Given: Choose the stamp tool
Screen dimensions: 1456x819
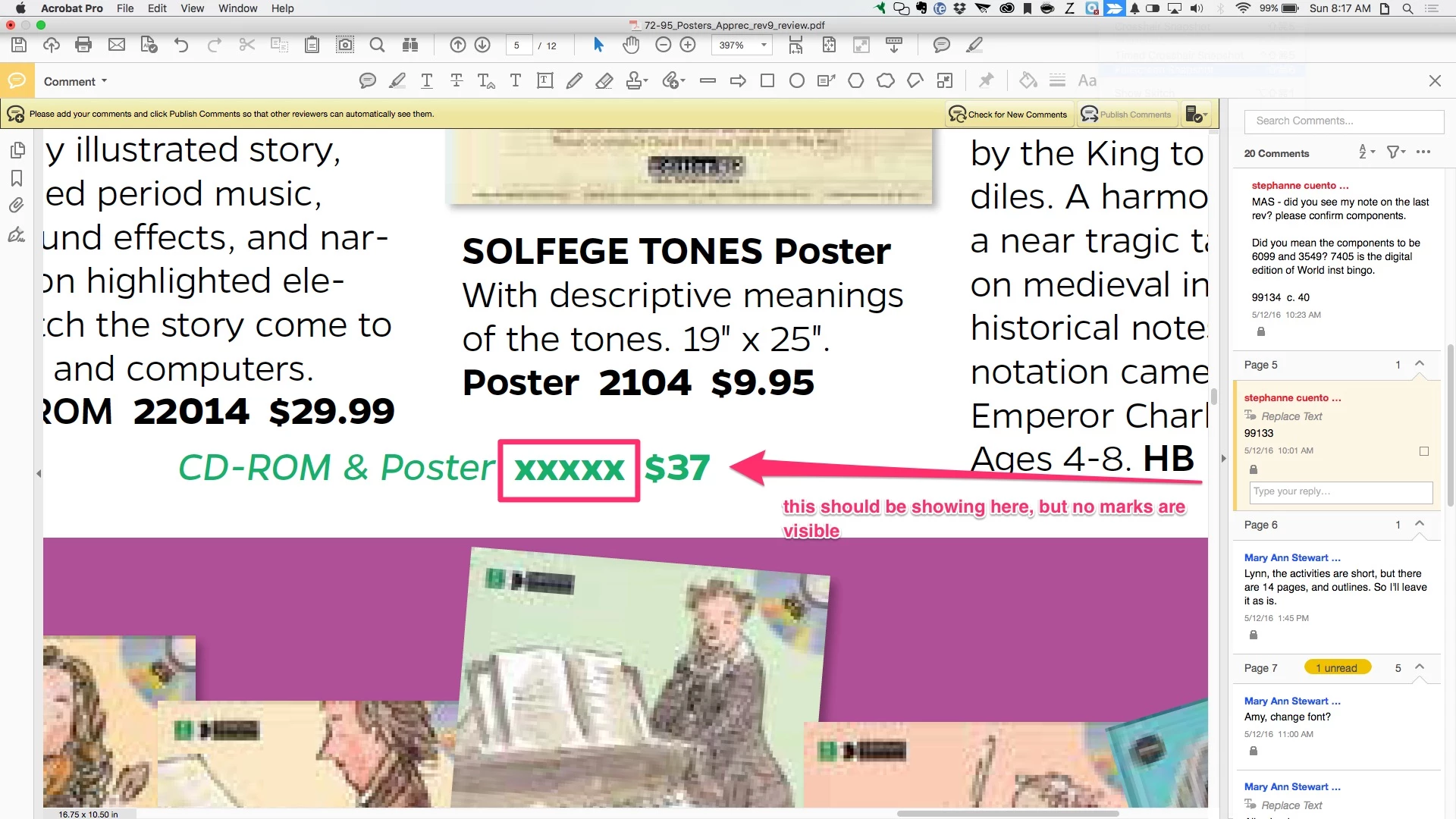Looking at the screenshot, I should [637, 81].
